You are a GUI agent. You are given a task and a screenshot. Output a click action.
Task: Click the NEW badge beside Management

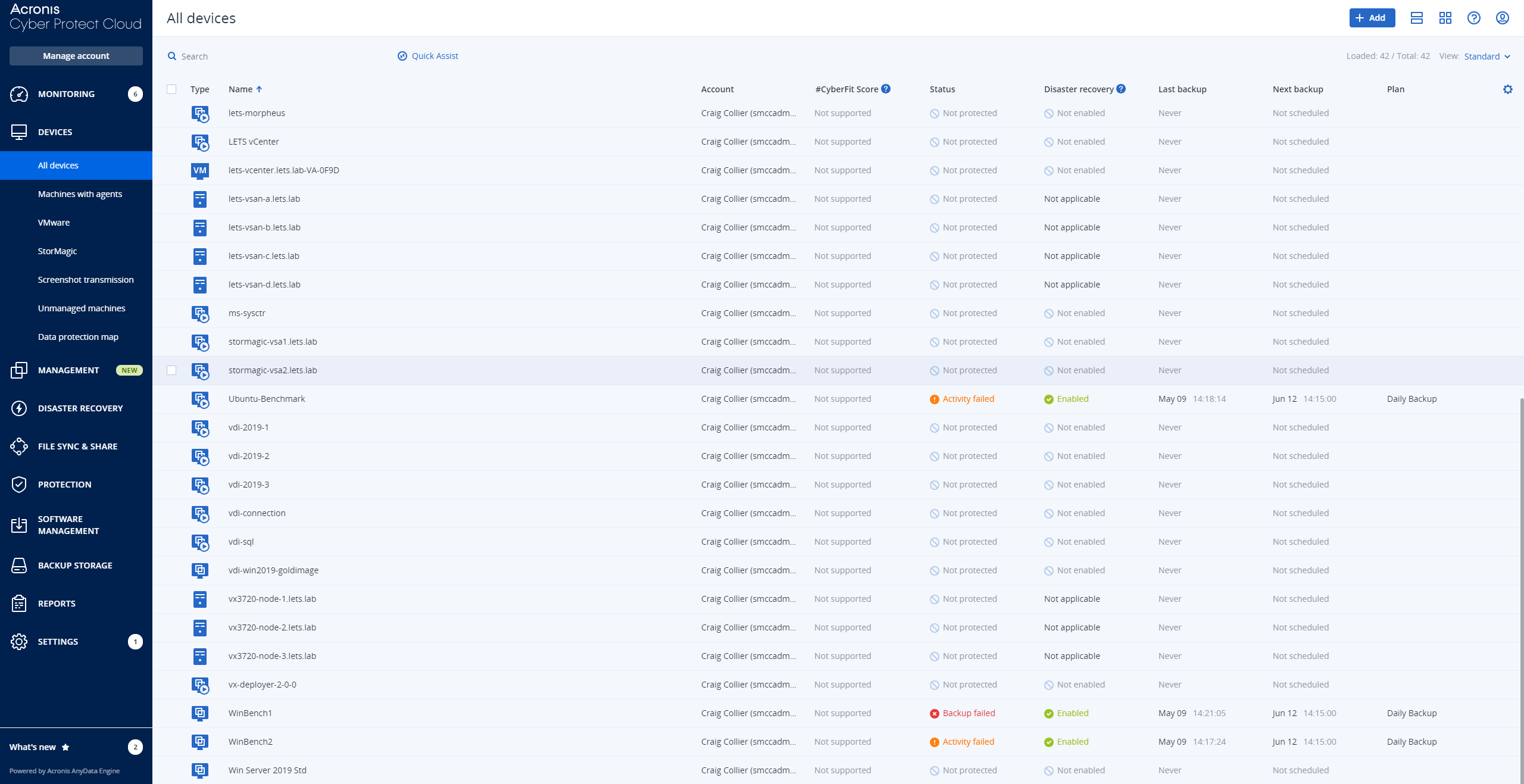pos(129,370)
